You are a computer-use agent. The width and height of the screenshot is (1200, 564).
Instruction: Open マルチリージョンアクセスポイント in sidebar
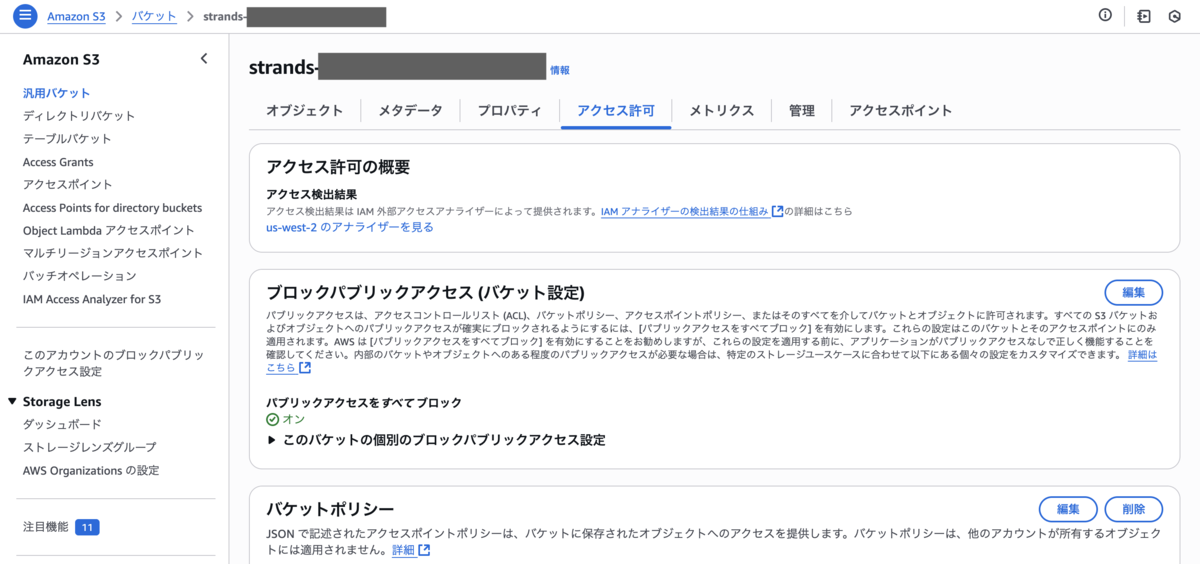113,253
